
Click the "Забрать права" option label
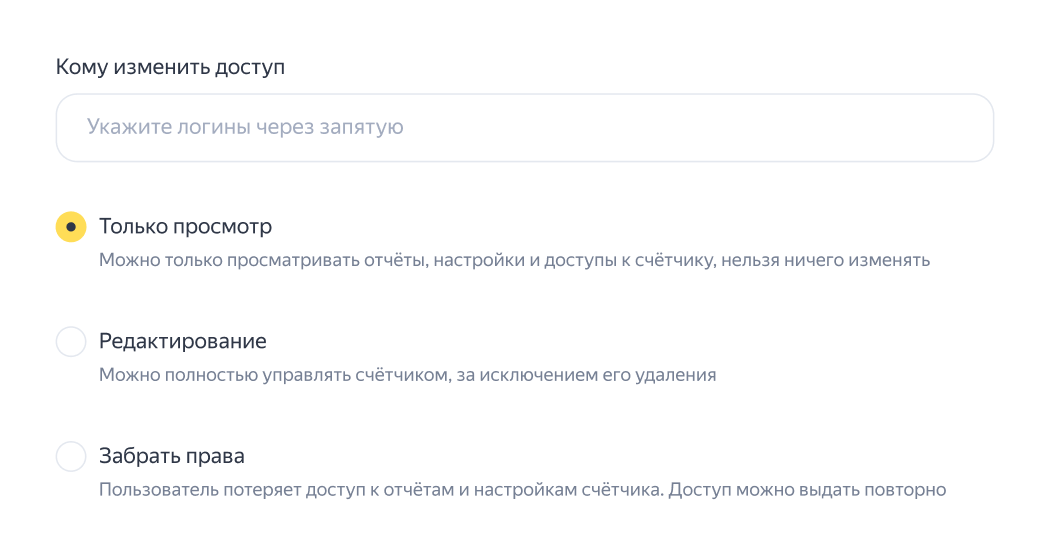coord(171,457)
